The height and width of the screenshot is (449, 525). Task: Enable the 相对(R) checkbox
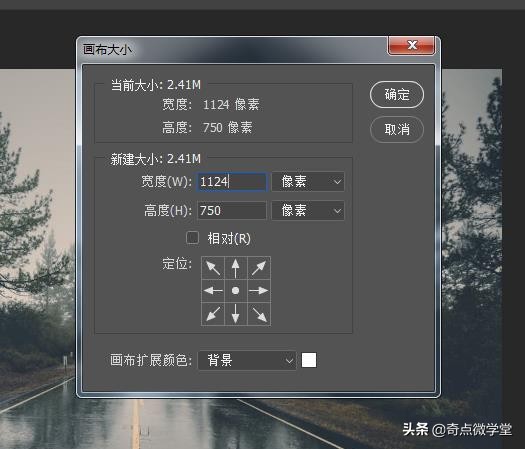[193, 238]
